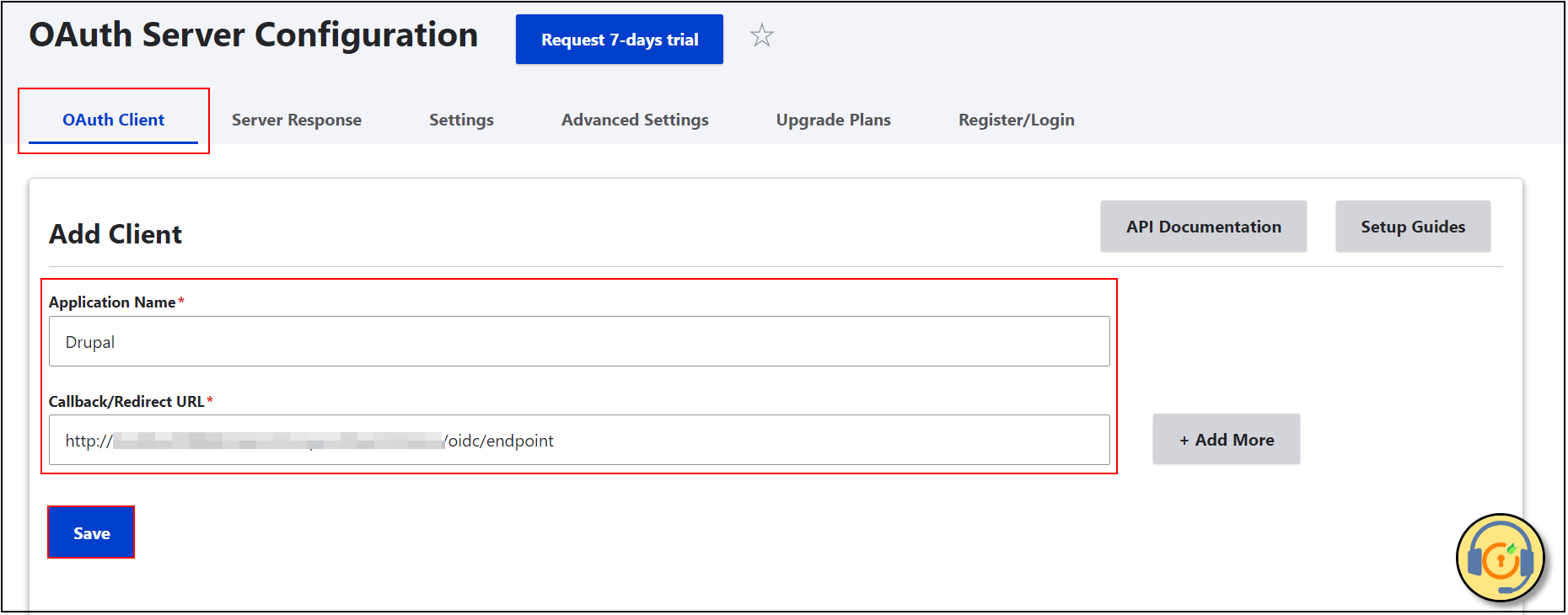The width and height of the screenshot is (1568, 615).
Task: Go to the Advanced Settings tab
Action: pyautogui.click(x=635, y=120)
